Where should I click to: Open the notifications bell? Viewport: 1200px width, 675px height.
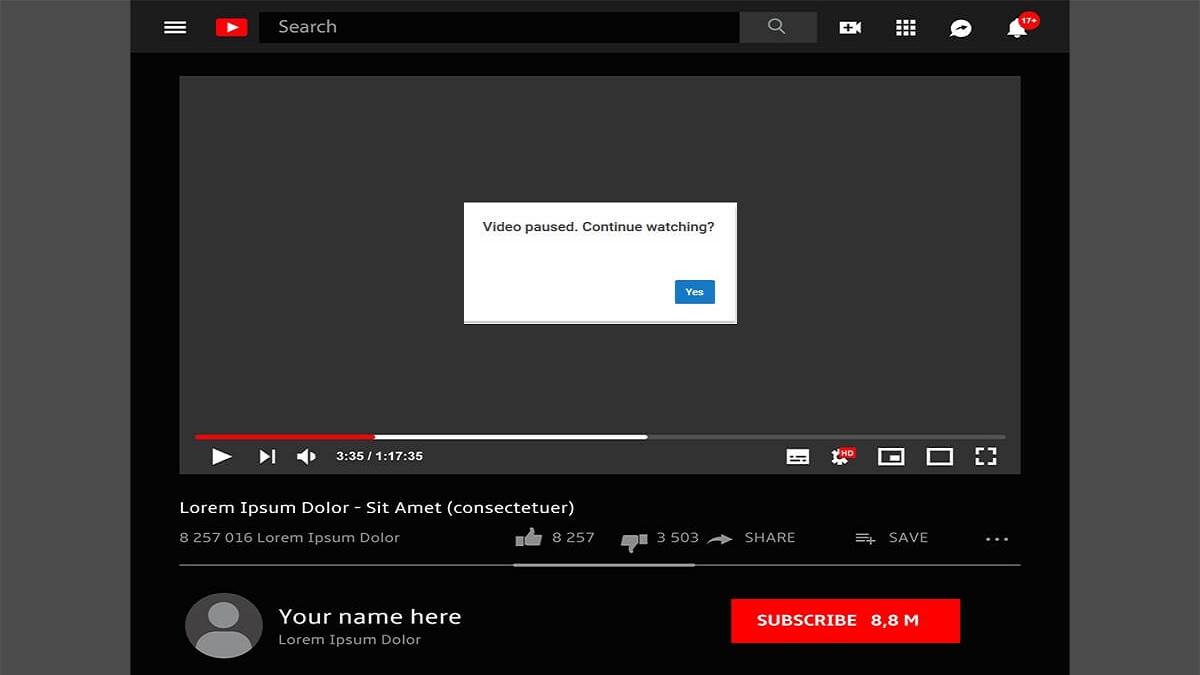click(x=1017, y=28)
